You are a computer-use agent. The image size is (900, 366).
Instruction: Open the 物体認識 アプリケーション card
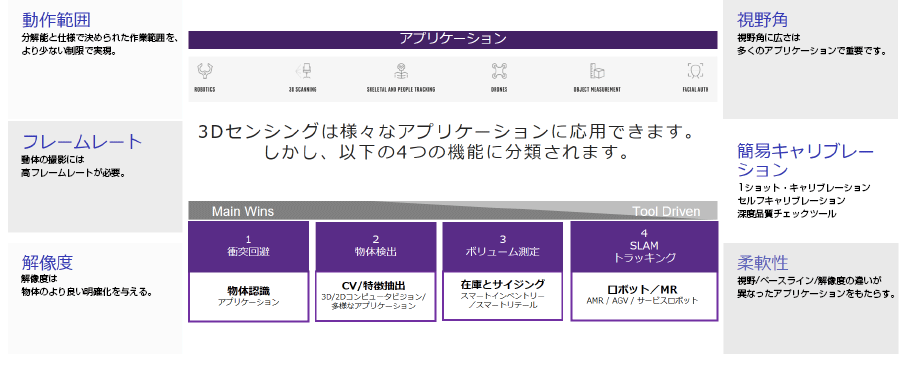(x=249, y=297)
